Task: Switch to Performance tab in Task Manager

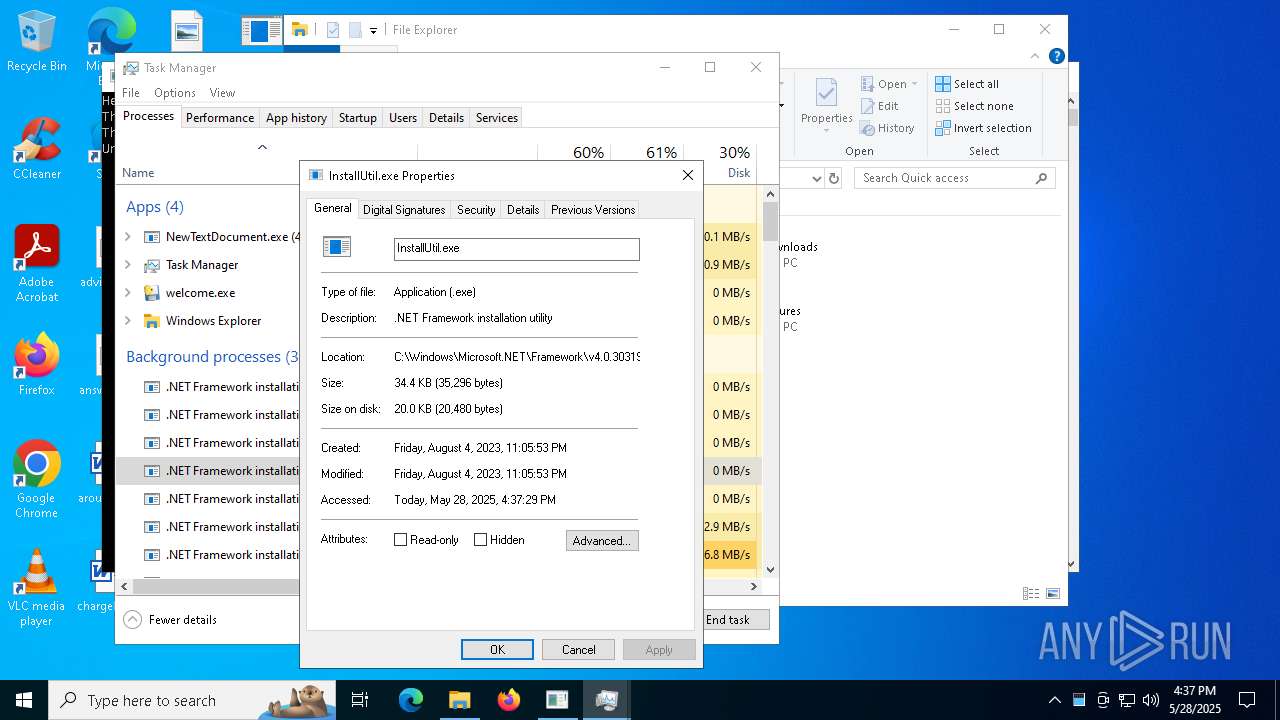Action: 220,118
